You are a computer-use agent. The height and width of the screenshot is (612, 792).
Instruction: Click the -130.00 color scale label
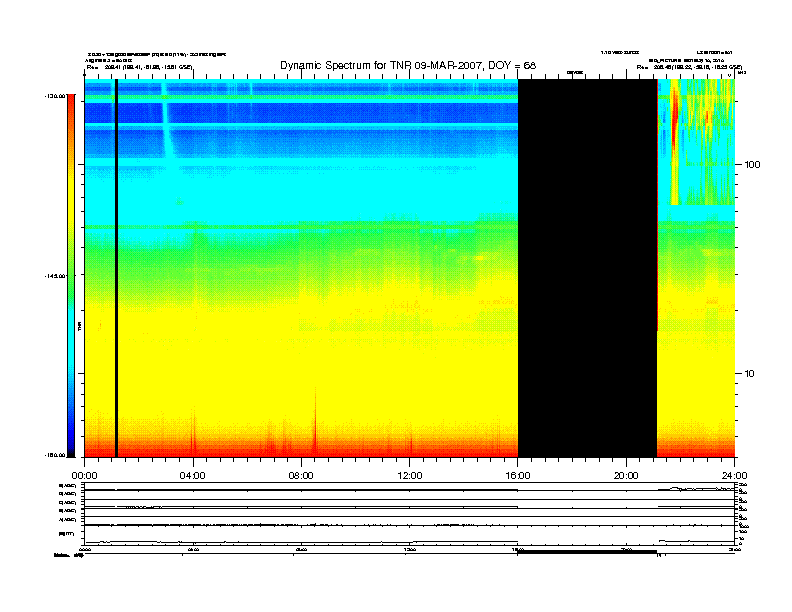point(55,96)
